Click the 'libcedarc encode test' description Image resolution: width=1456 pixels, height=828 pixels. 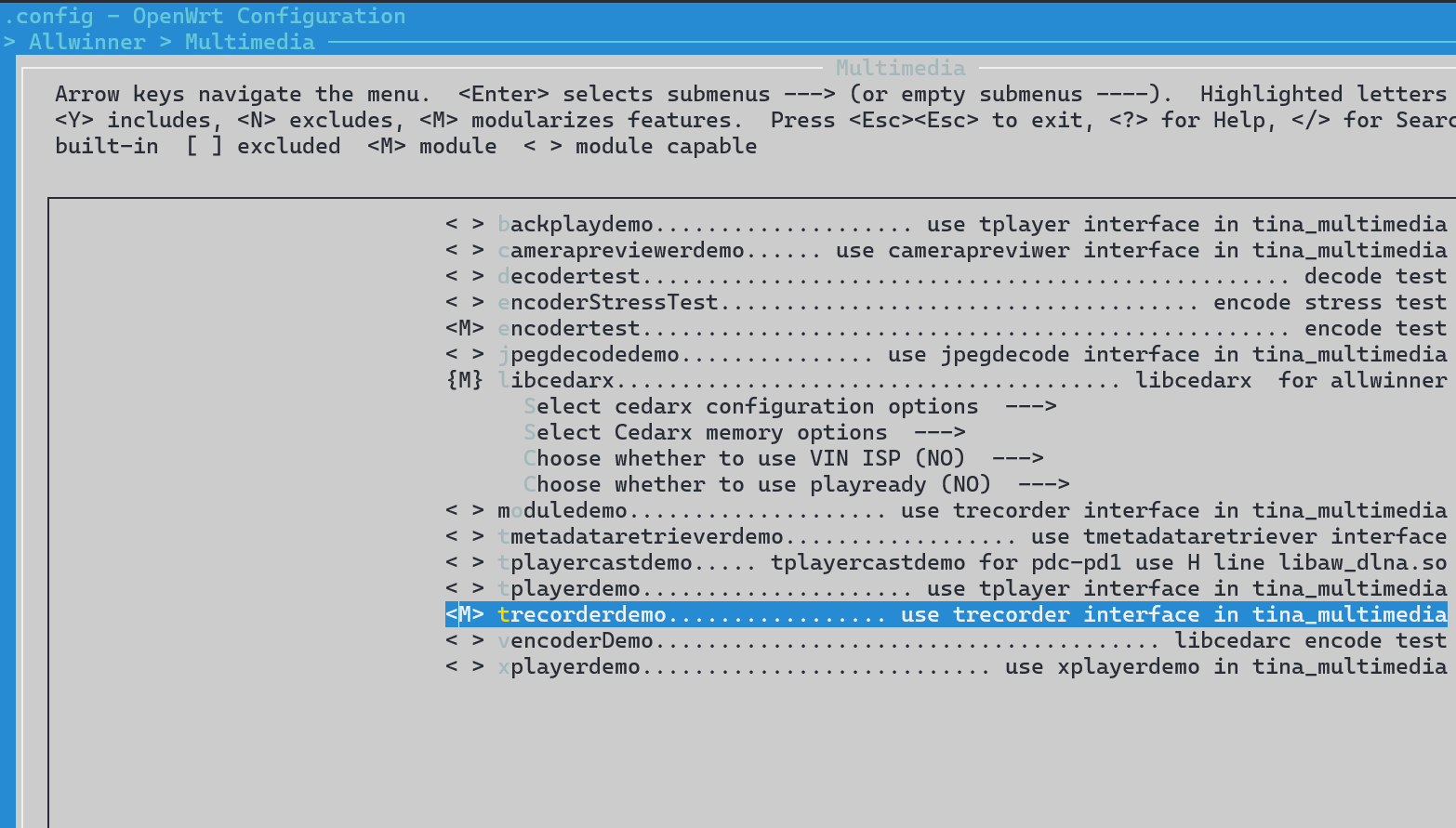1311,640
